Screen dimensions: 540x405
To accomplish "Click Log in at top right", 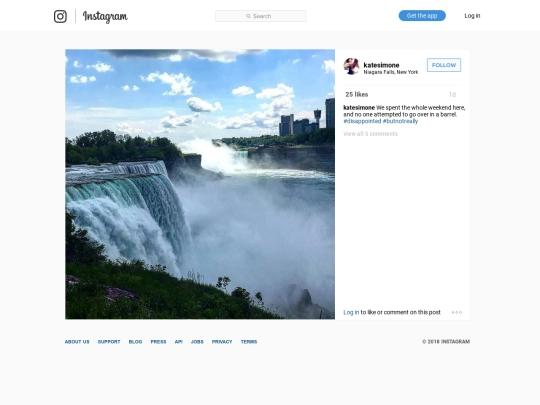I will [x=472, y=16].
